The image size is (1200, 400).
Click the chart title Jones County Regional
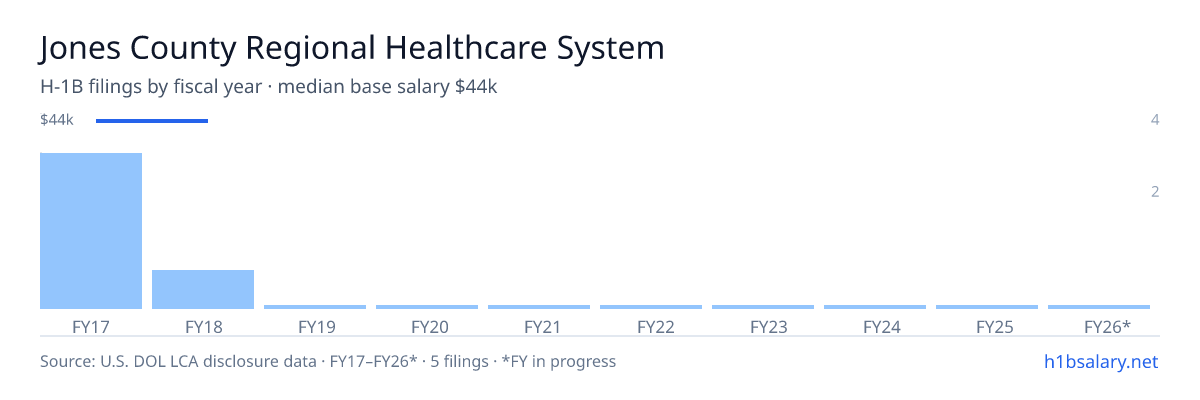click(352, 48)
